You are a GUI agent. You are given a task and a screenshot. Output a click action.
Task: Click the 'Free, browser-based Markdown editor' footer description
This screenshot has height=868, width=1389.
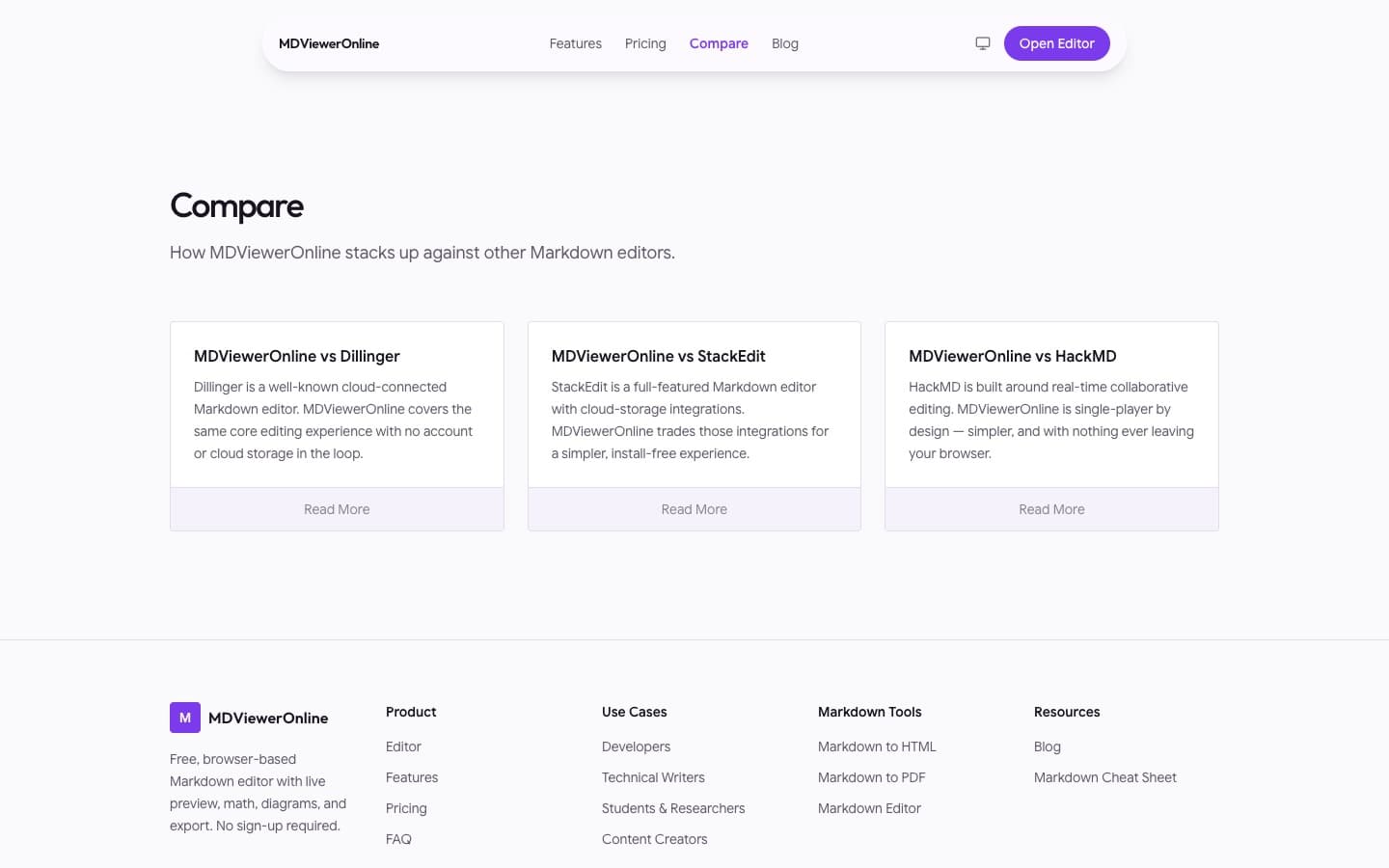pos(258,793)
